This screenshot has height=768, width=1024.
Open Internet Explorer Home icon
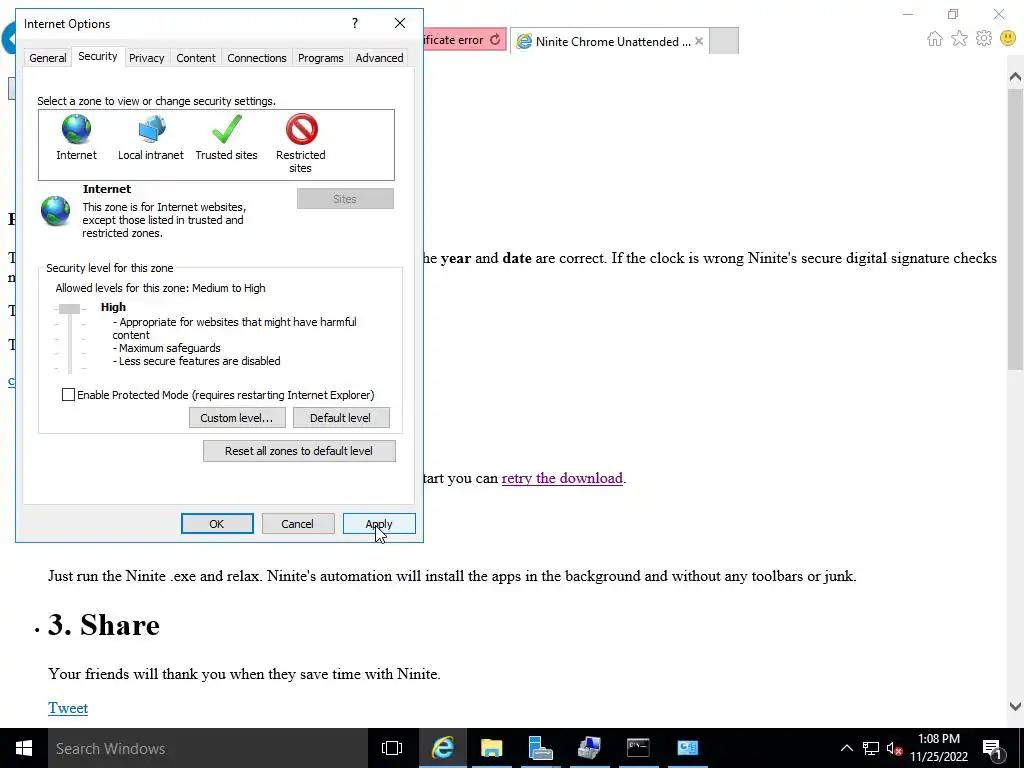pyautogui.click(x=935, y=39)
